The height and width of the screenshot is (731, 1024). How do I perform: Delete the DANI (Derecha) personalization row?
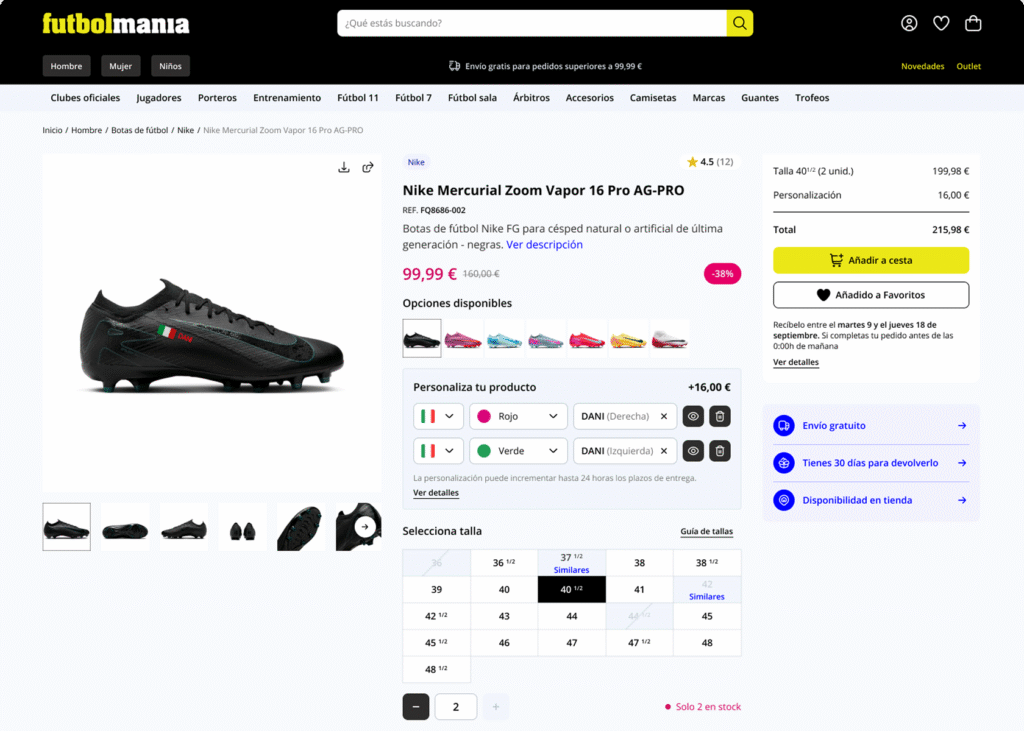coord(720,416)
